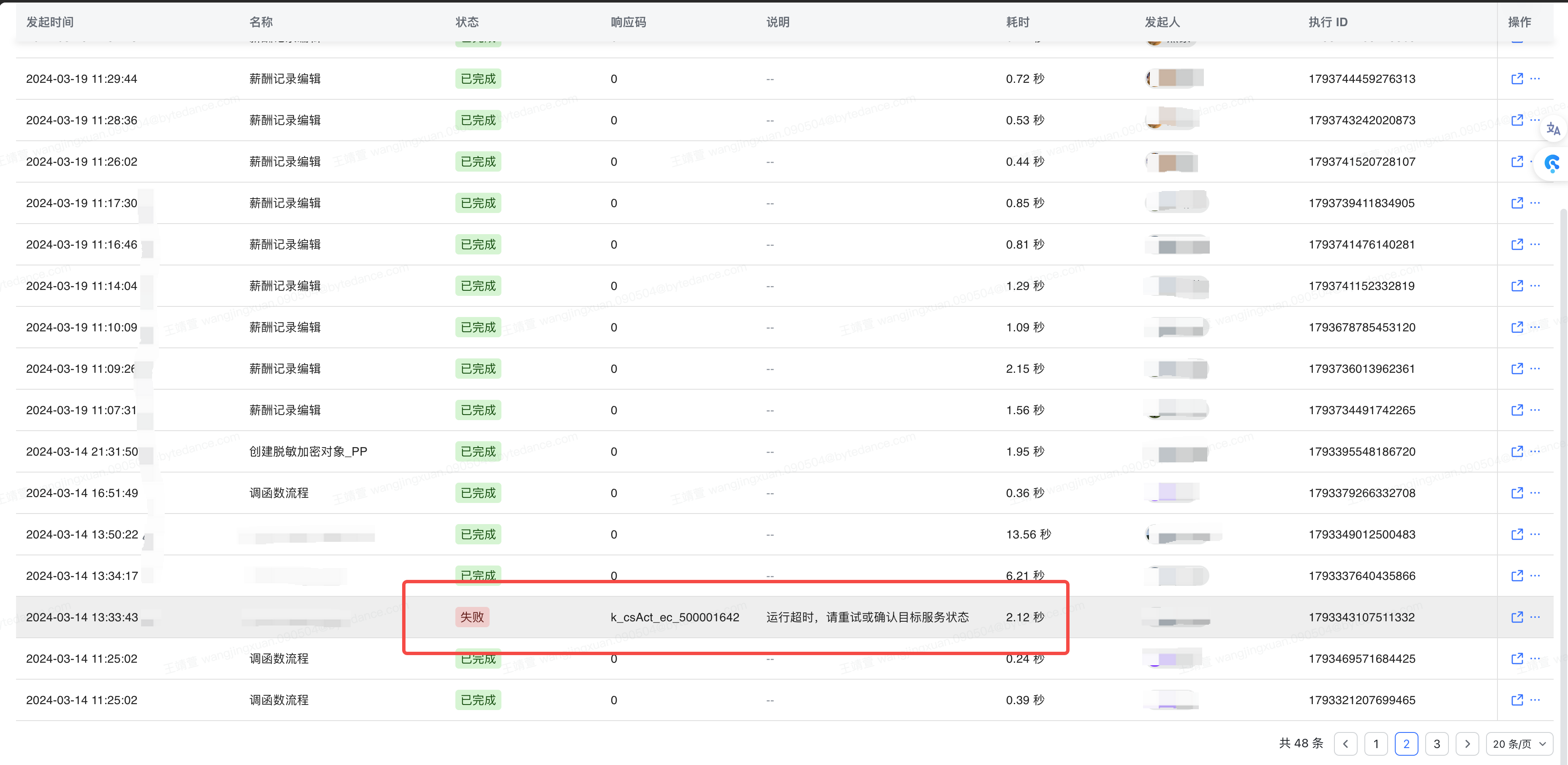Open more options for execution 1793744459276313
The width and height of the screenshot is (1568, 765).
pyautogui.click(x=1535, y=79)
